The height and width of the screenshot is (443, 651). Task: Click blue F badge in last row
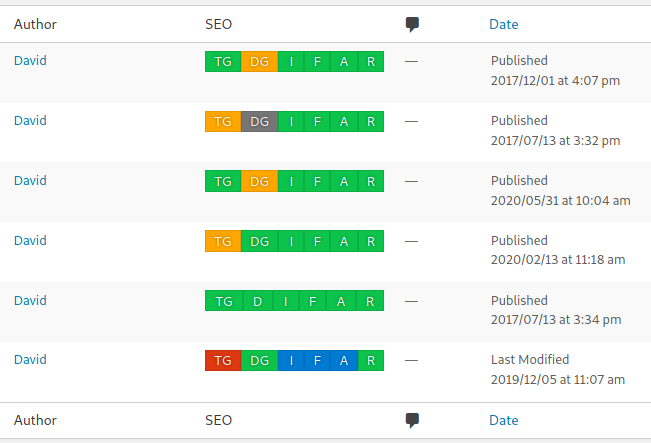[317, 360]
